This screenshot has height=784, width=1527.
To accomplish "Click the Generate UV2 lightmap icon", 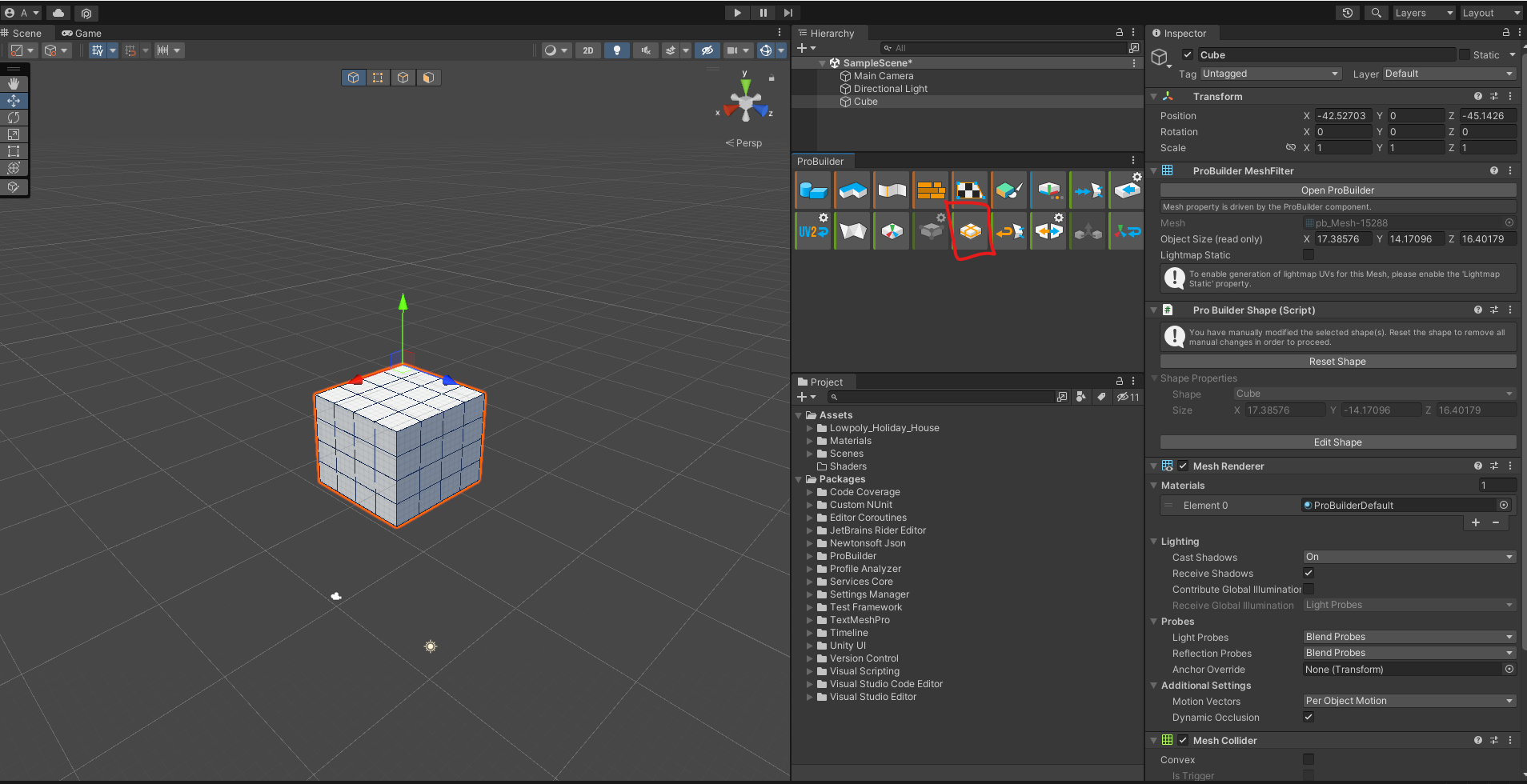I will 813,231.
